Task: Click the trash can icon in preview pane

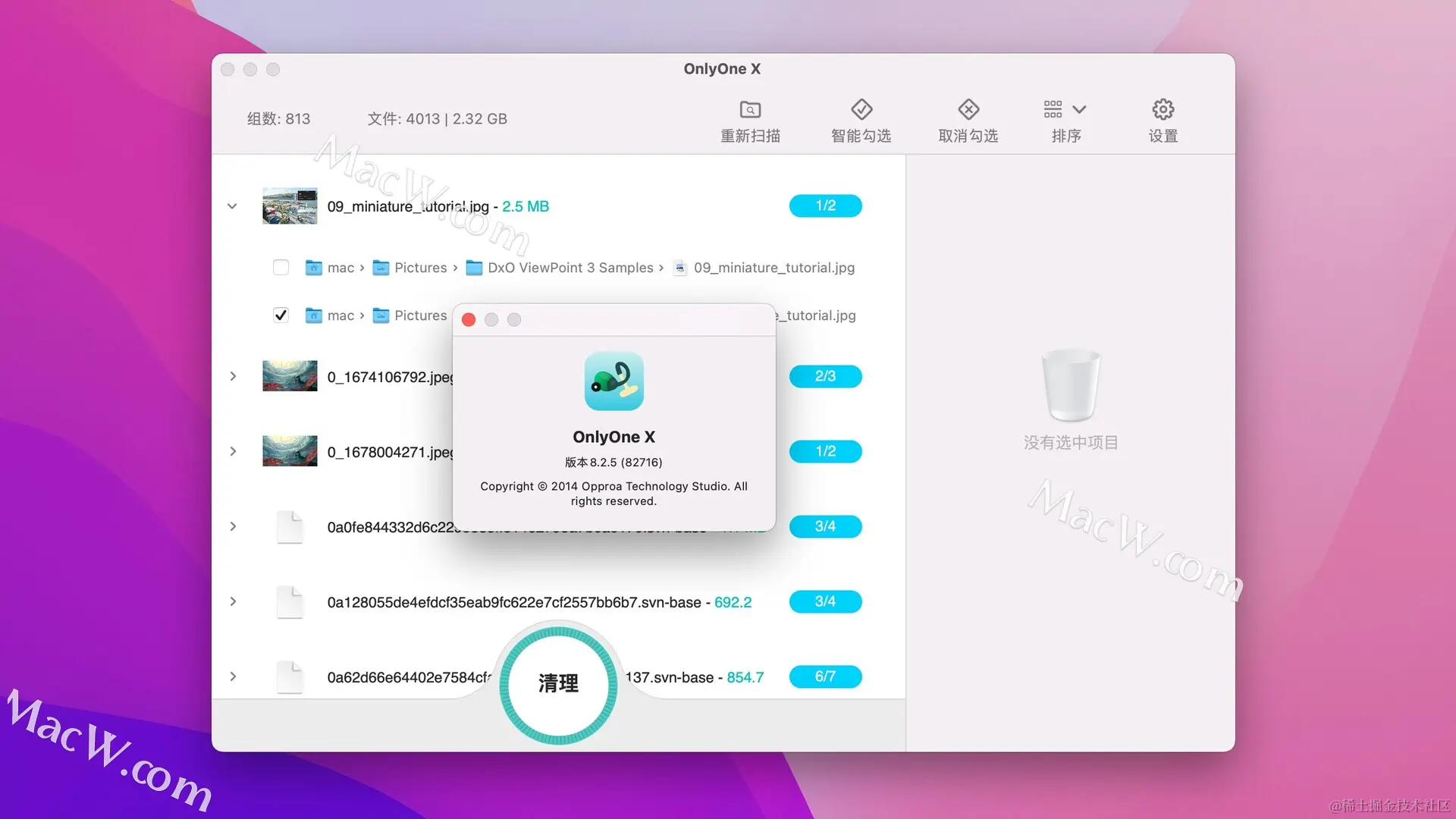Action: tap(1070, 384)
